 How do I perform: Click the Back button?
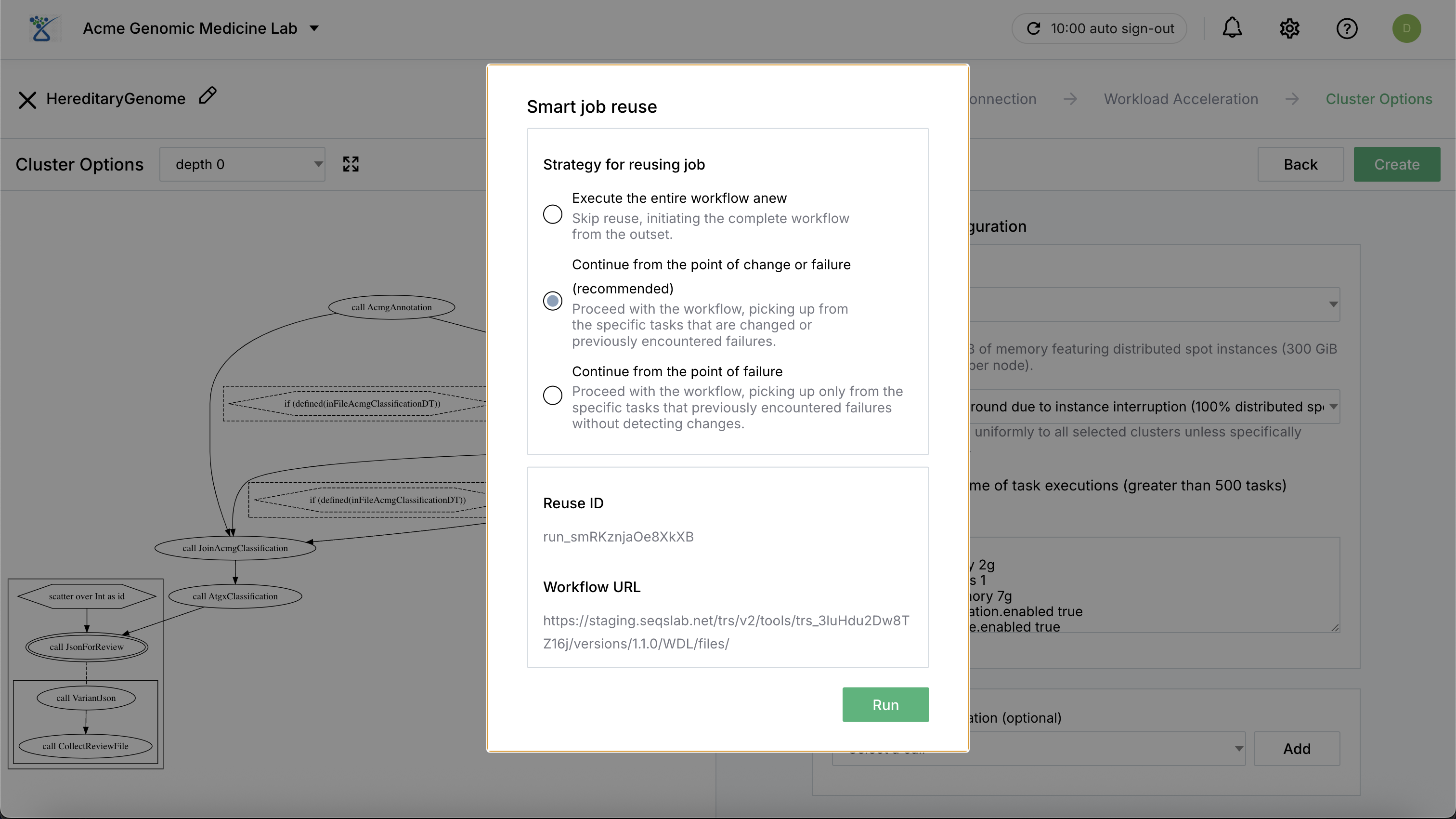[x=1300, y=165]
